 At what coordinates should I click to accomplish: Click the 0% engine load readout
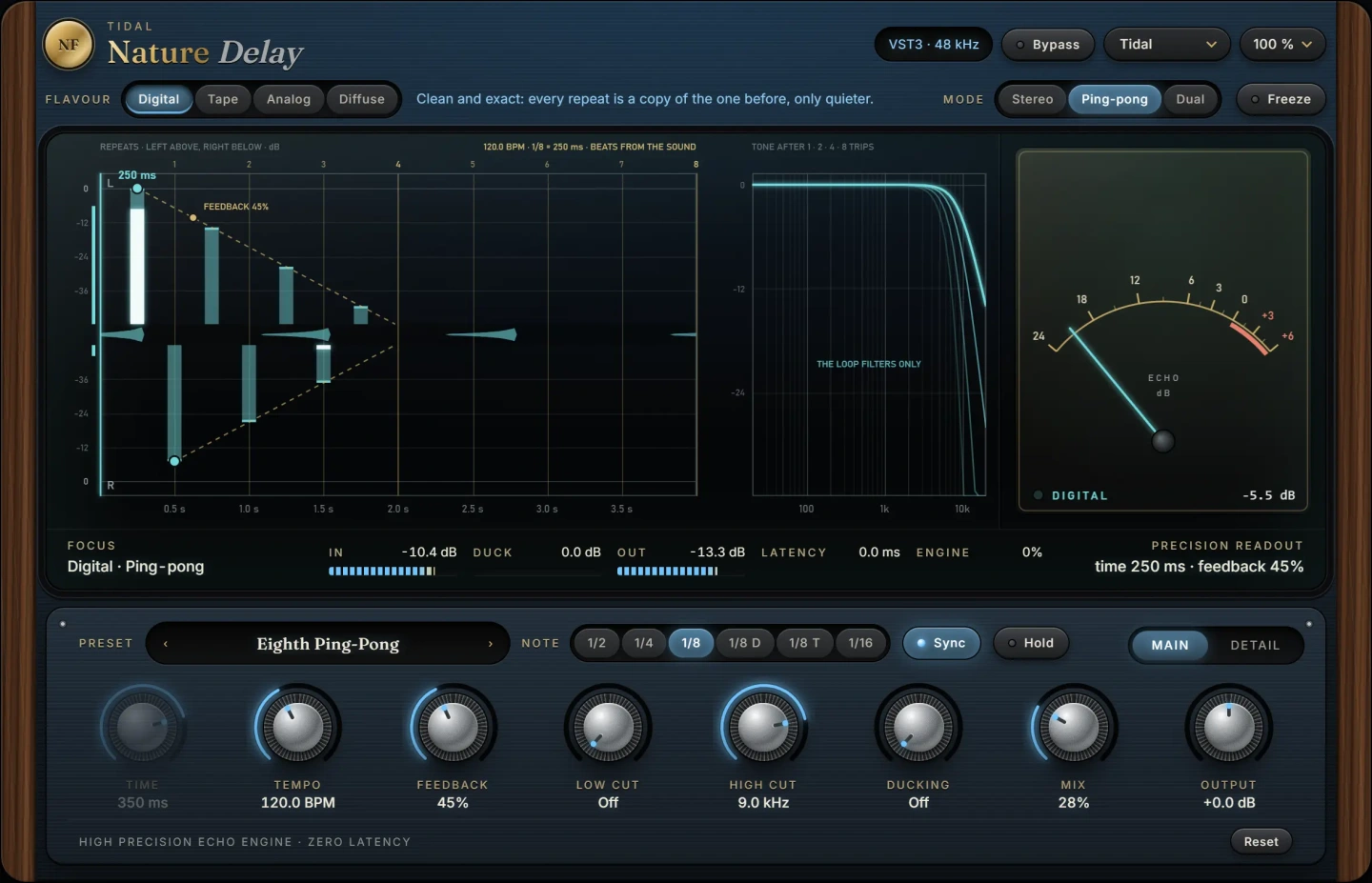(x=1032, y=552)
